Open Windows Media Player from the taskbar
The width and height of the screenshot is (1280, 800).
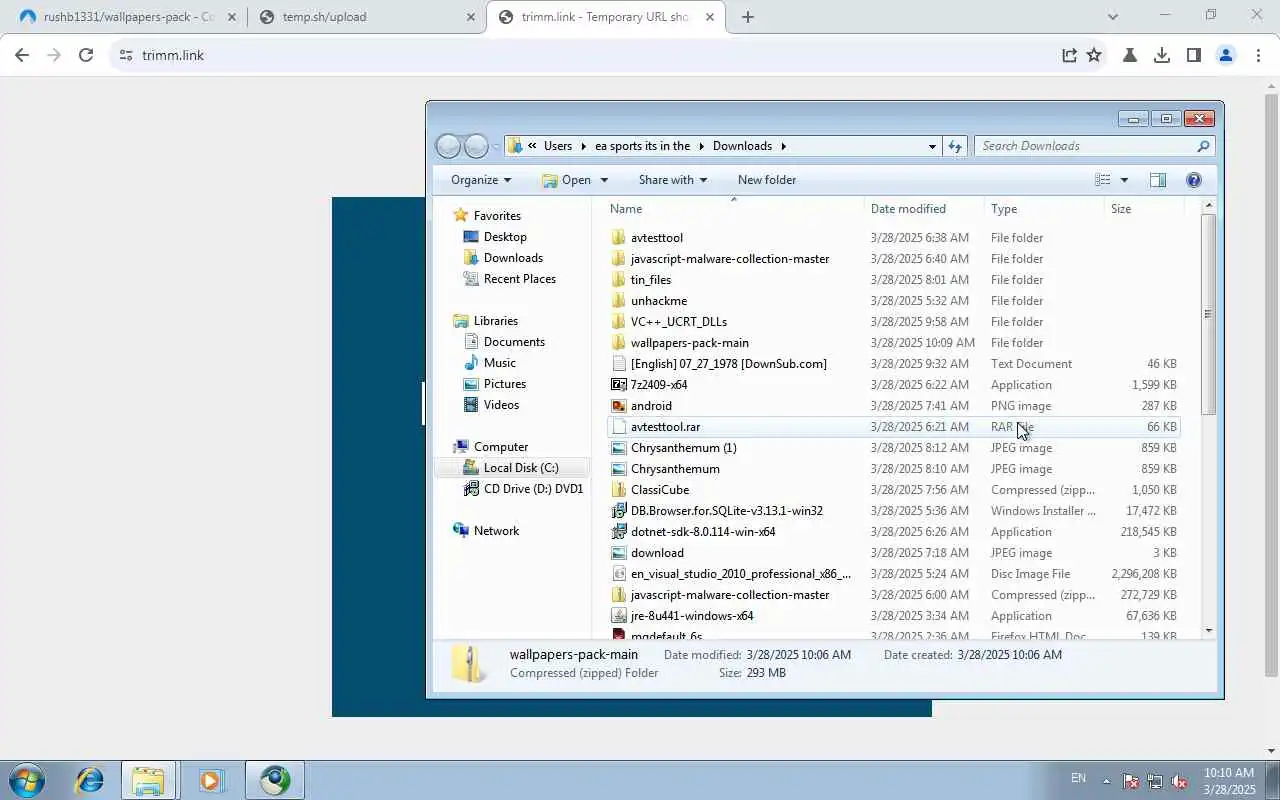tap(211, 780)
